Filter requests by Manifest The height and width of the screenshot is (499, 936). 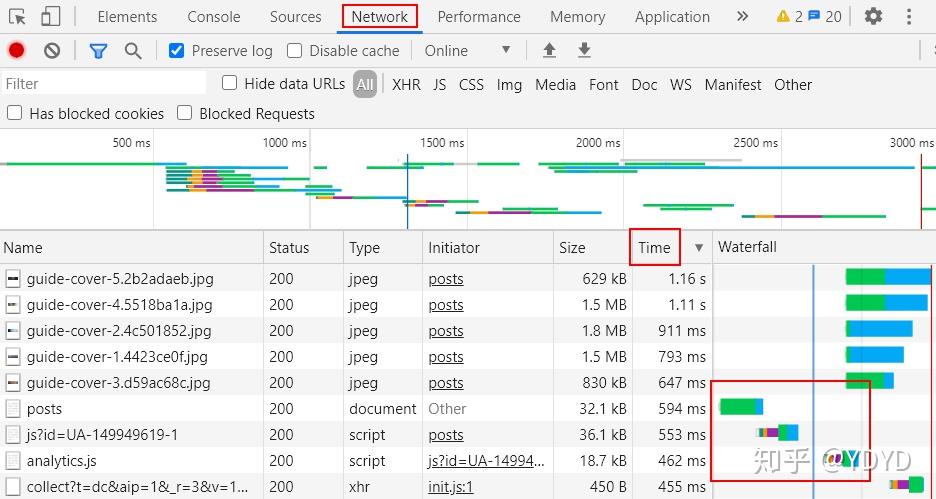point(733,85)
